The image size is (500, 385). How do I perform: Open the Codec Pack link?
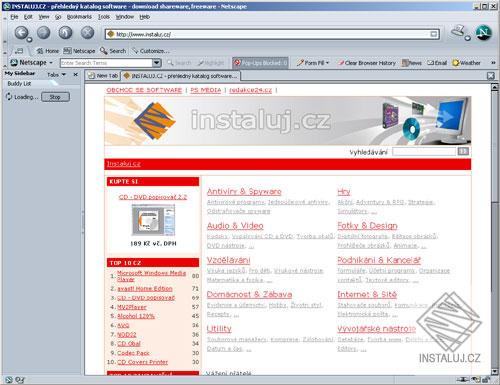click(x=133, y=353)
